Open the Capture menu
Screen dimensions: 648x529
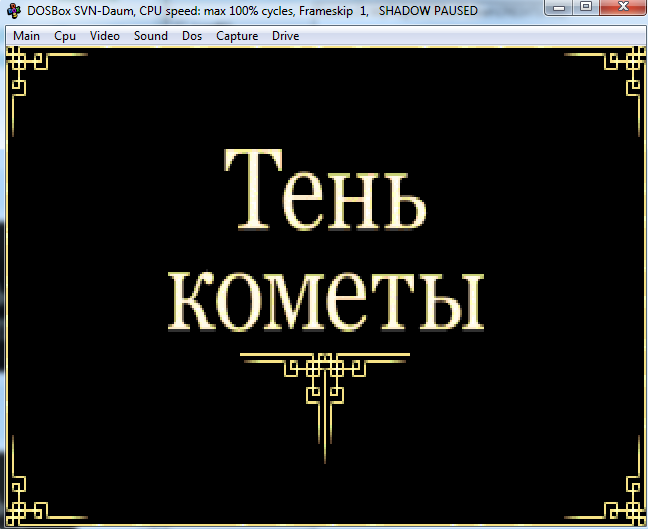tap(237, 36)
